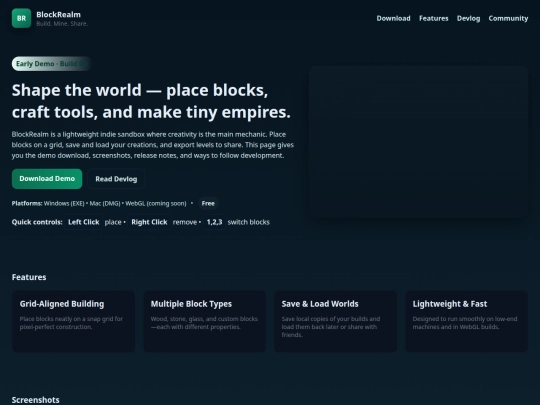This screenshot has width=540, height=405.
Task: Click the 'switch blocks' text
Action: click(249, 222)
